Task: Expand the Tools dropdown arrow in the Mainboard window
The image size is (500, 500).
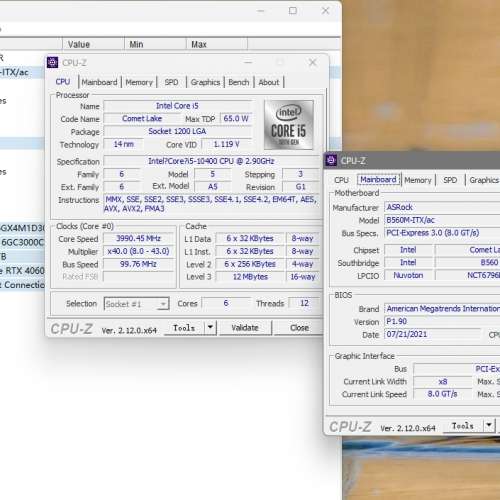Action: point(489,426)
